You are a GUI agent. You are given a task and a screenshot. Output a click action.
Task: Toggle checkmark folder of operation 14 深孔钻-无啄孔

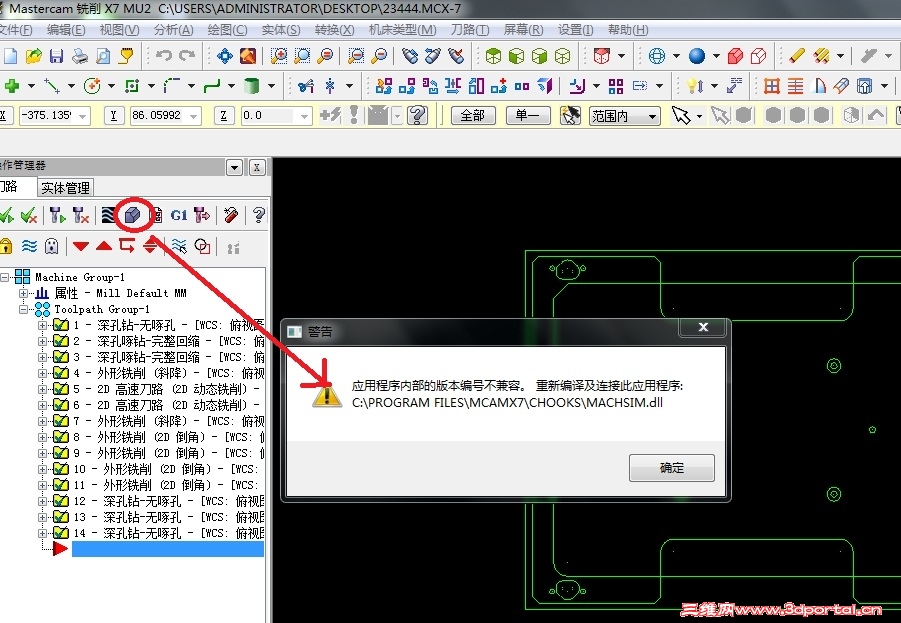point(61,533)
